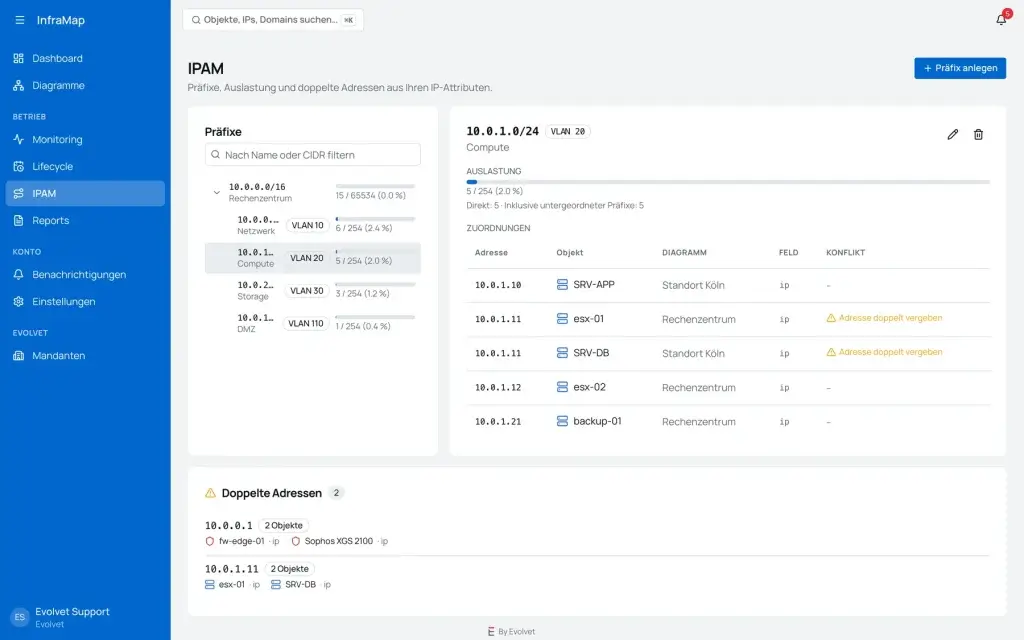Click search magnifier icon in top search

point(195,20)
